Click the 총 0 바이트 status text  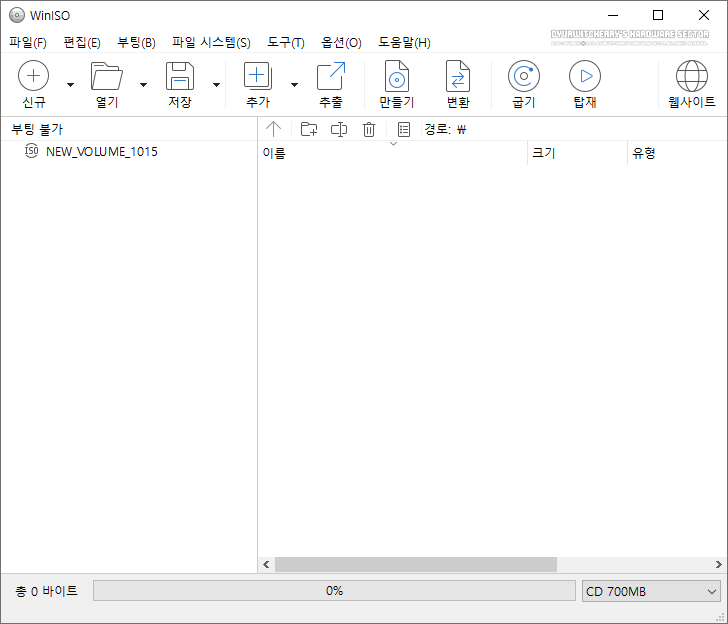pyautogui.click(x=46, y=591)
